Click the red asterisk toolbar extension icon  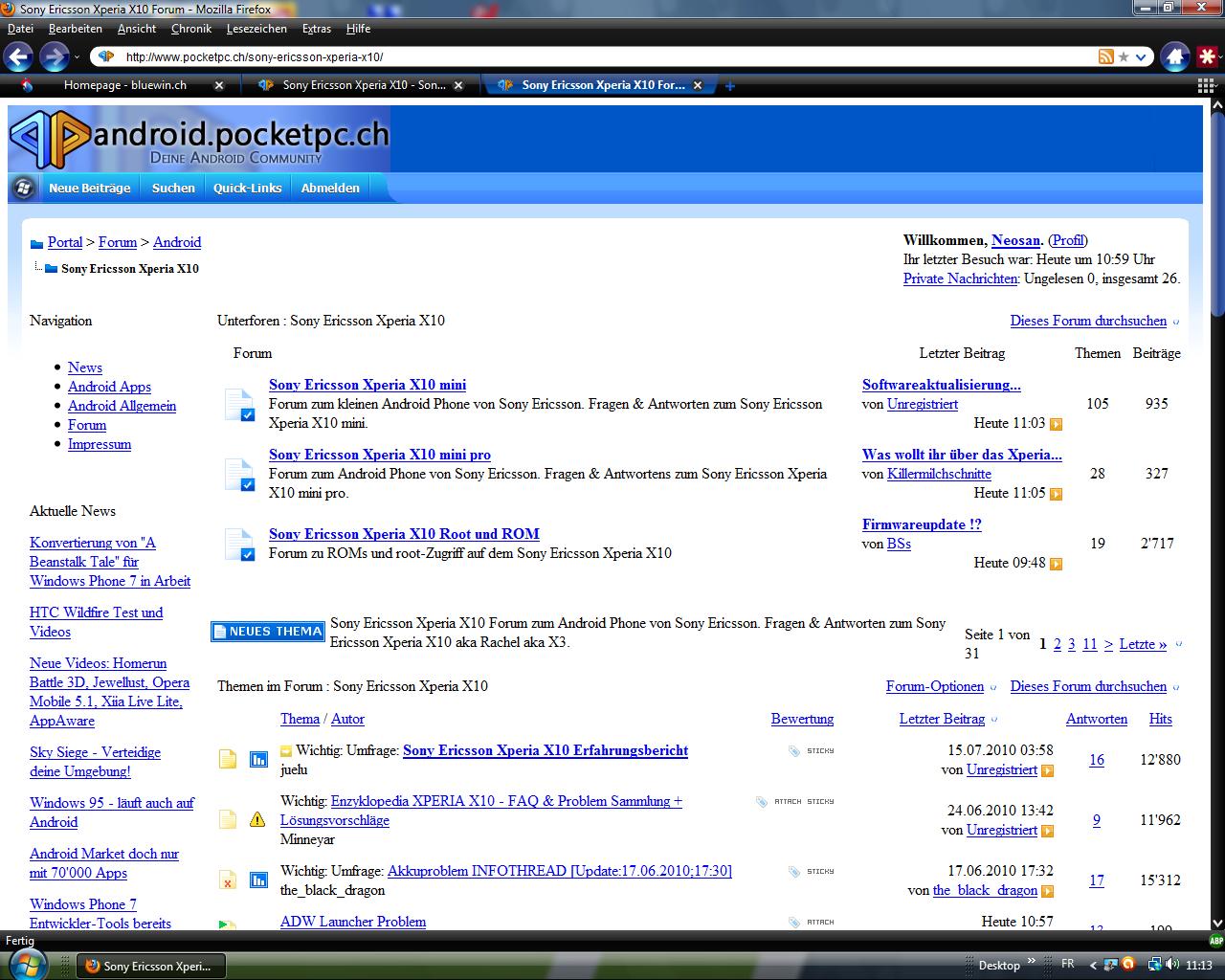1208,57
